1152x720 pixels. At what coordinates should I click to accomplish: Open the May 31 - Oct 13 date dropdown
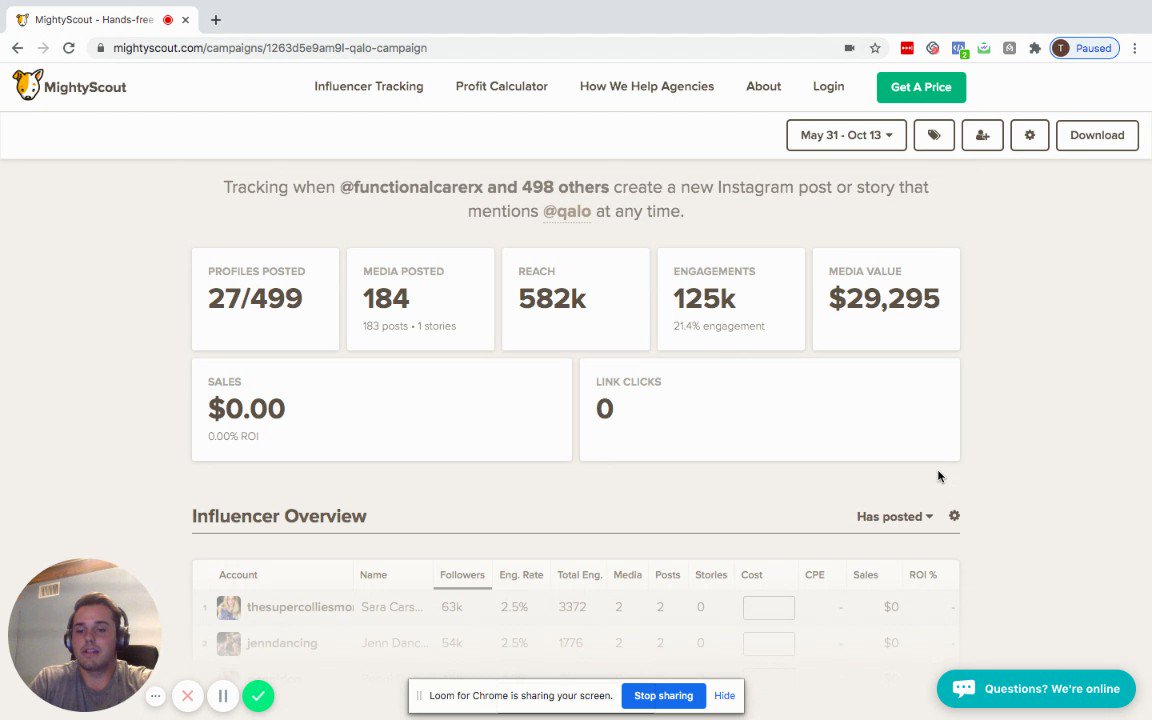[x=846, y=135]
